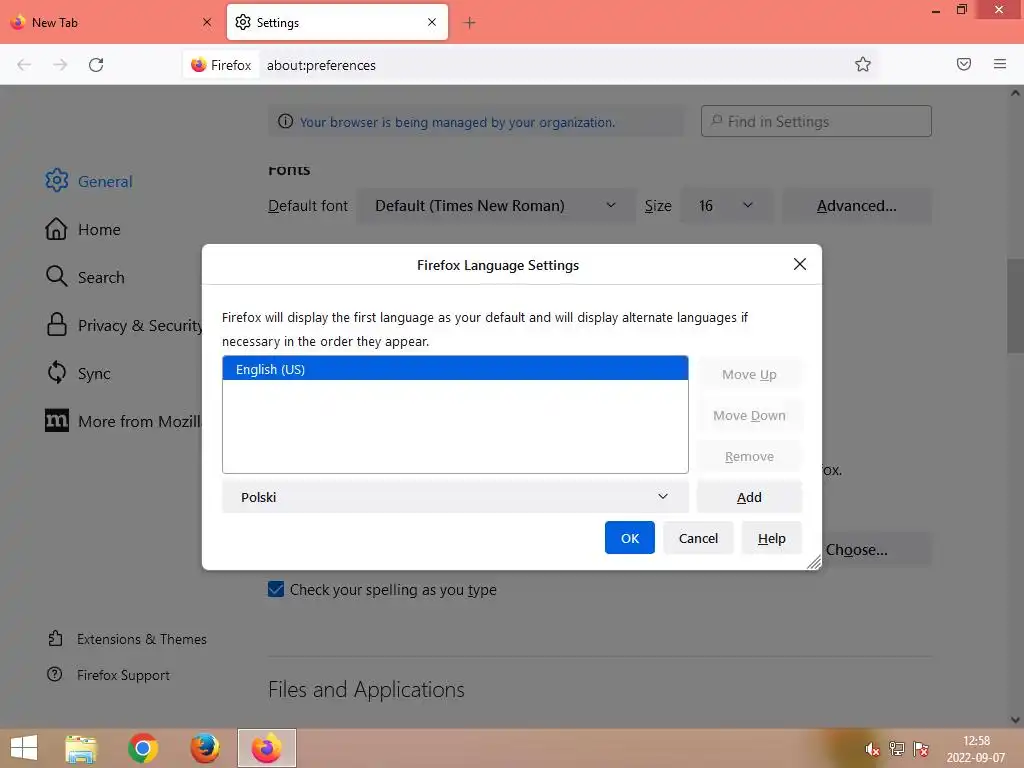
Task: Switch to the Settings tab
Action: (x=337, y=22)
